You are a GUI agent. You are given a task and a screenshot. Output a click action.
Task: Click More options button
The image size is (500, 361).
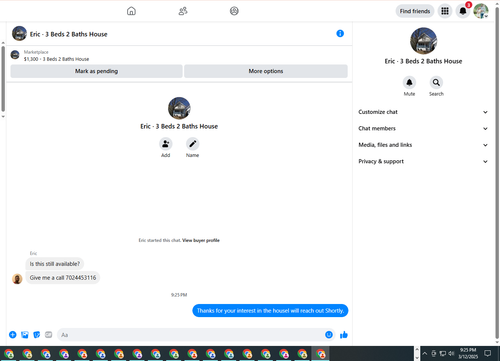[x=266, y=71]
